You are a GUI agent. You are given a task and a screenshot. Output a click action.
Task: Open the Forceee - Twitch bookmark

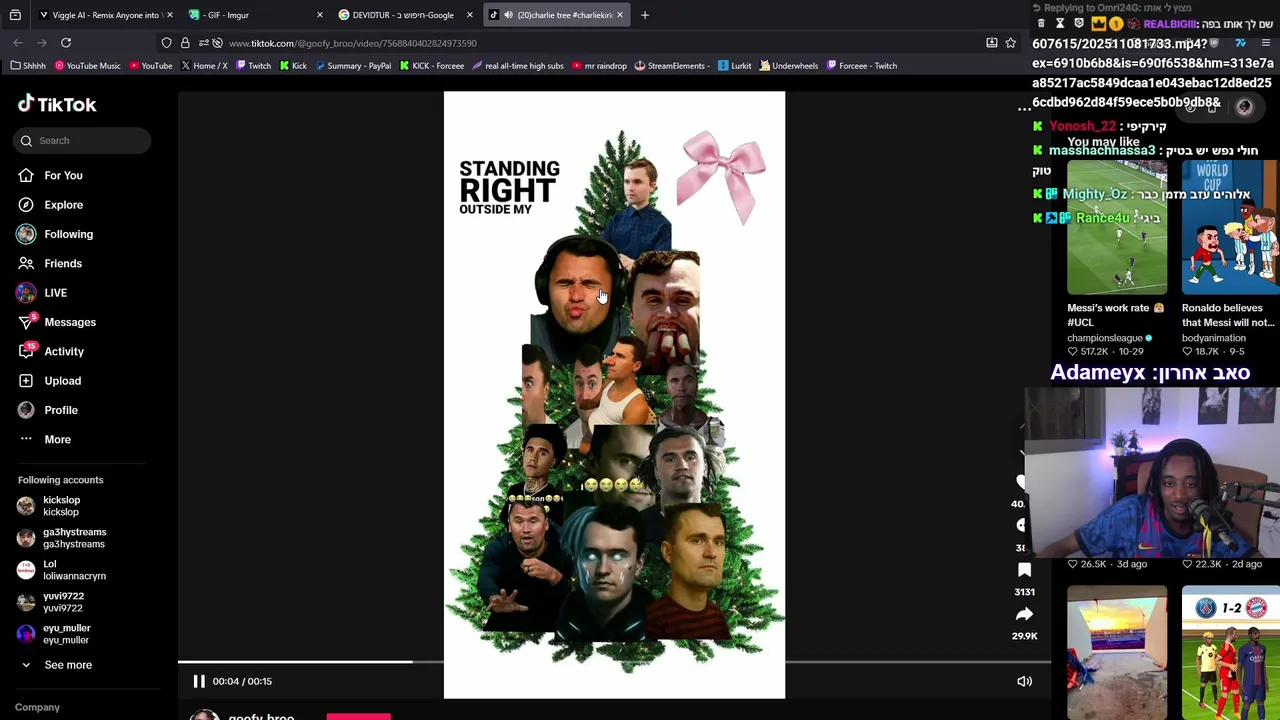pyautogui.click(x=861, y=66)
